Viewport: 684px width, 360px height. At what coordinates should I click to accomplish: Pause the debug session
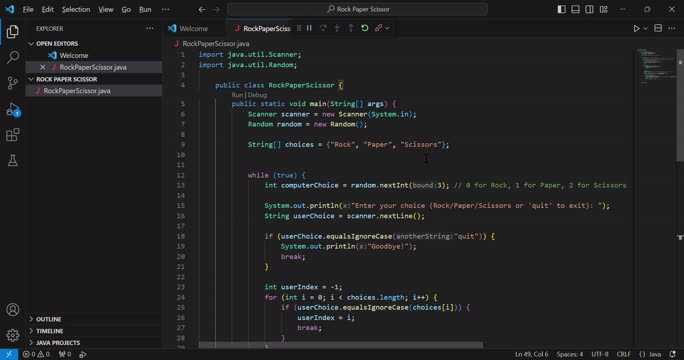(309, 28)
